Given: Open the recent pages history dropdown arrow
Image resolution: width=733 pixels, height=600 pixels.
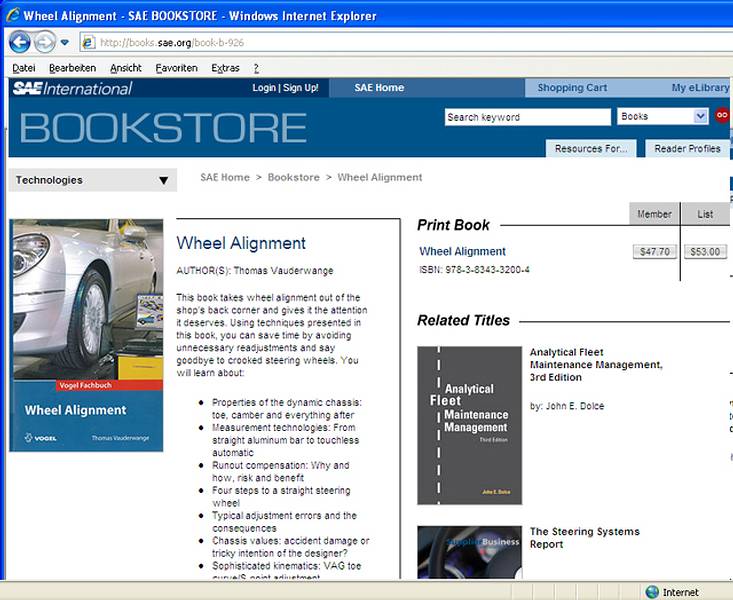Looking at the screenshot, I should 65,43.
